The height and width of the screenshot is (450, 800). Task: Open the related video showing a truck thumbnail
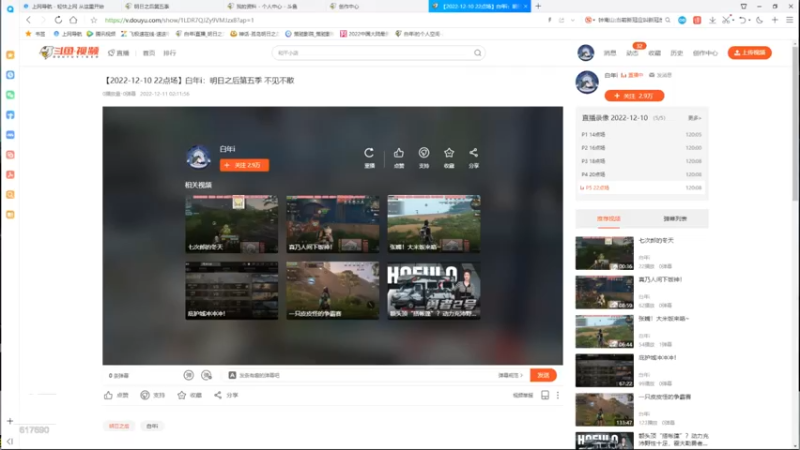pyautogui.click(x=434, y=291)
